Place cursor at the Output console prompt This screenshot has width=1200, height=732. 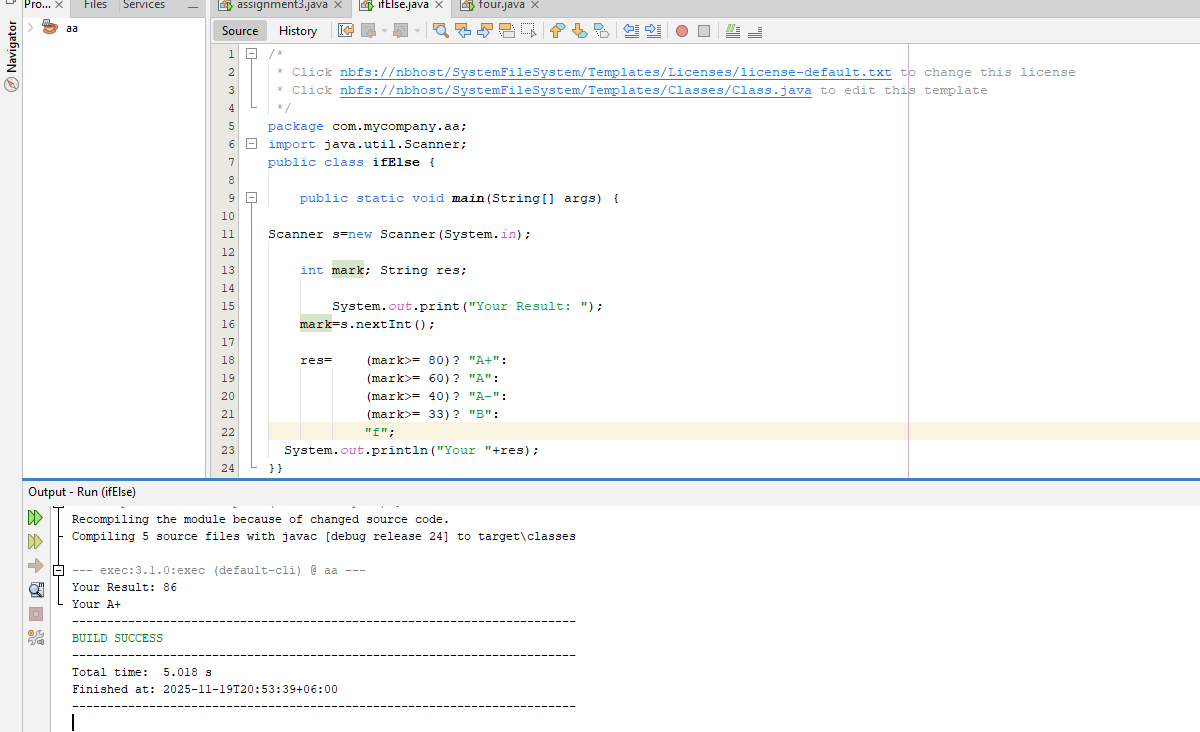click(72, 719)
